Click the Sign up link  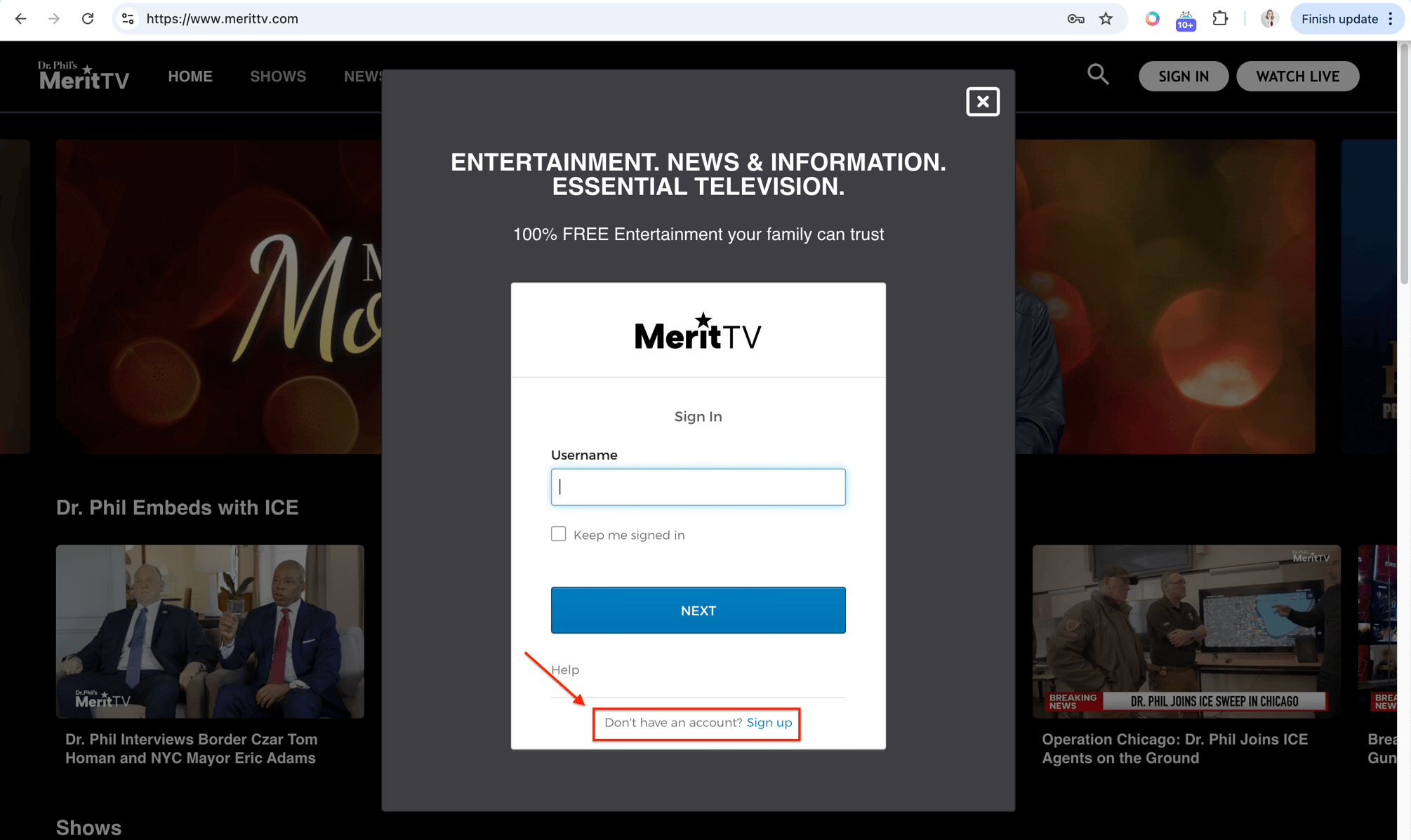tap(769, 722)
